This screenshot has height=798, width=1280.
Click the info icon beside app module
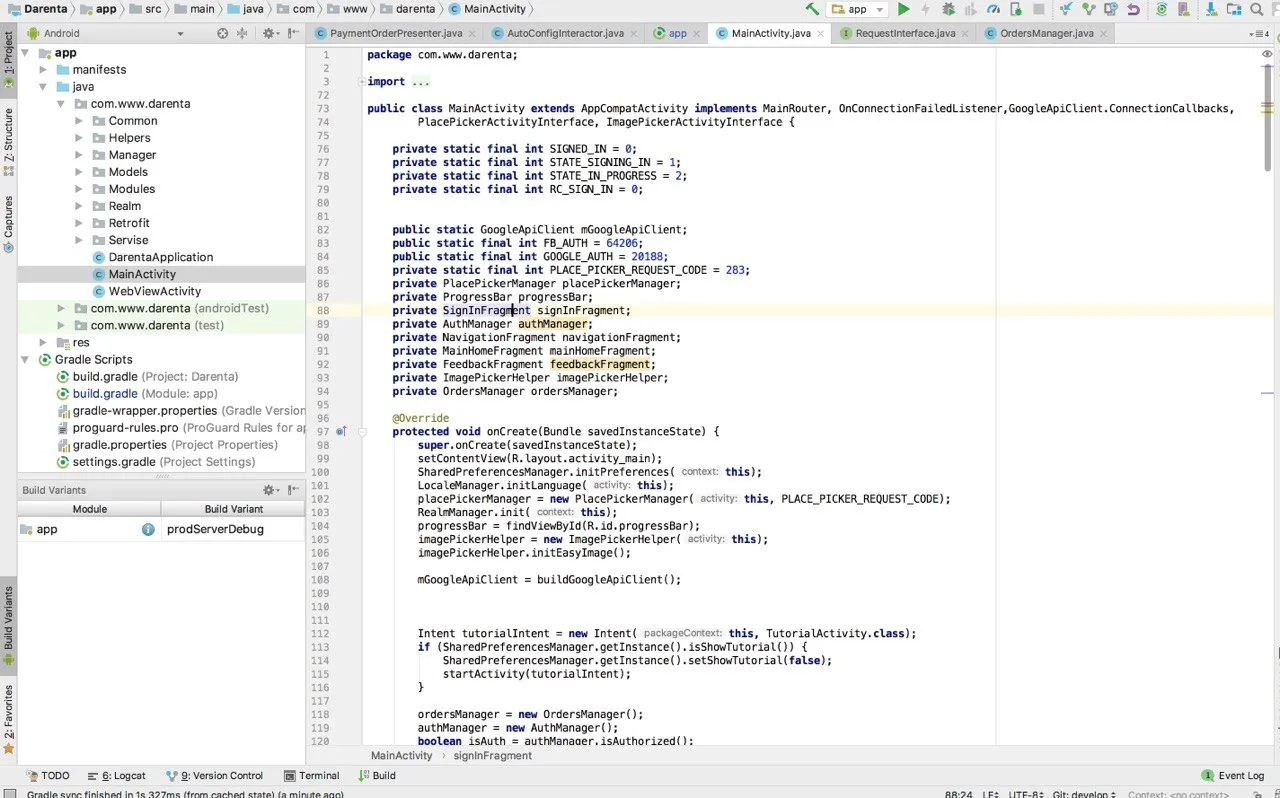(x=148, y=529)
